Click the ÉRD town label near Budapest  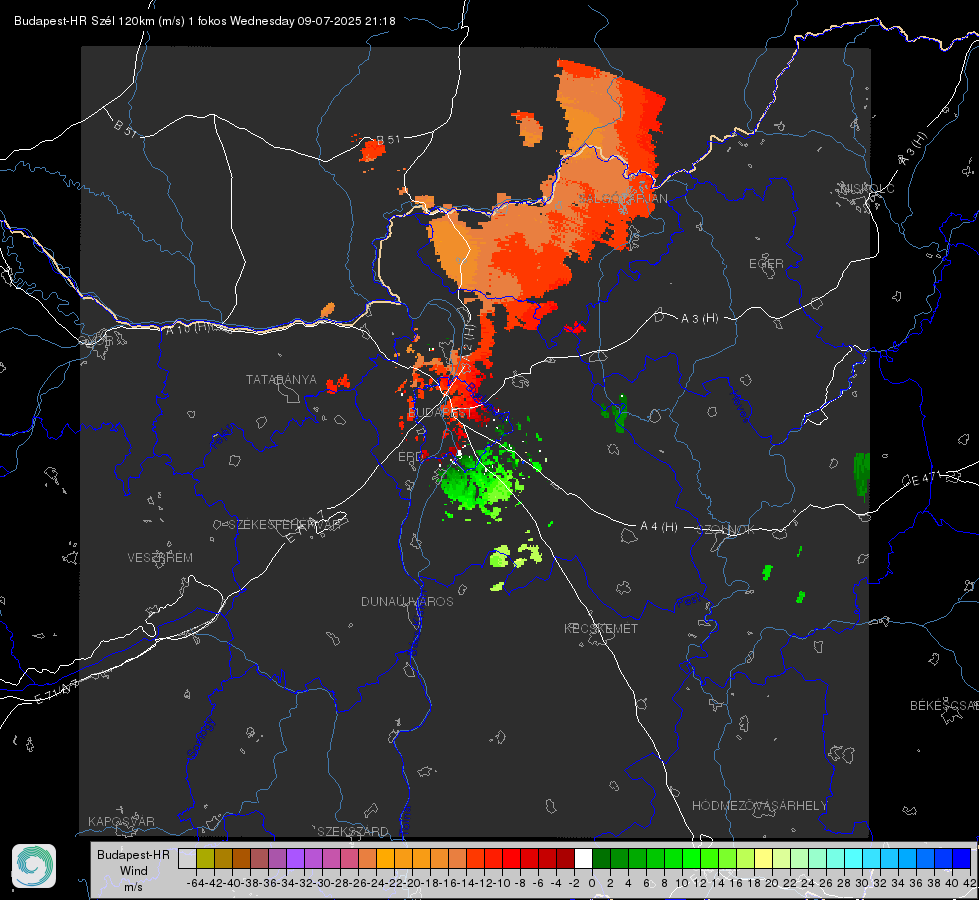(410, 457)
